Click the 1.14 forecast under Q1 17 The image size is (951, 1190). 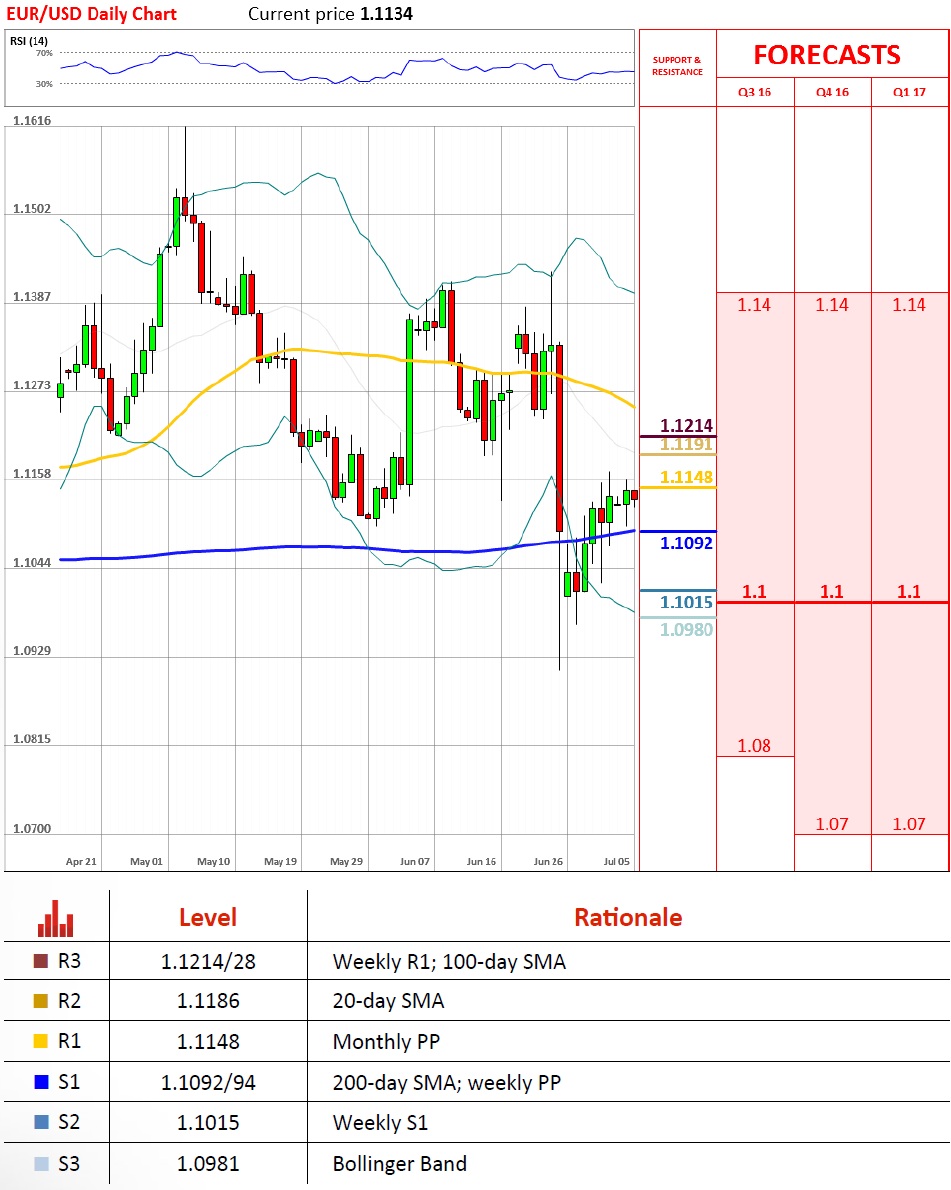[908, 305]
